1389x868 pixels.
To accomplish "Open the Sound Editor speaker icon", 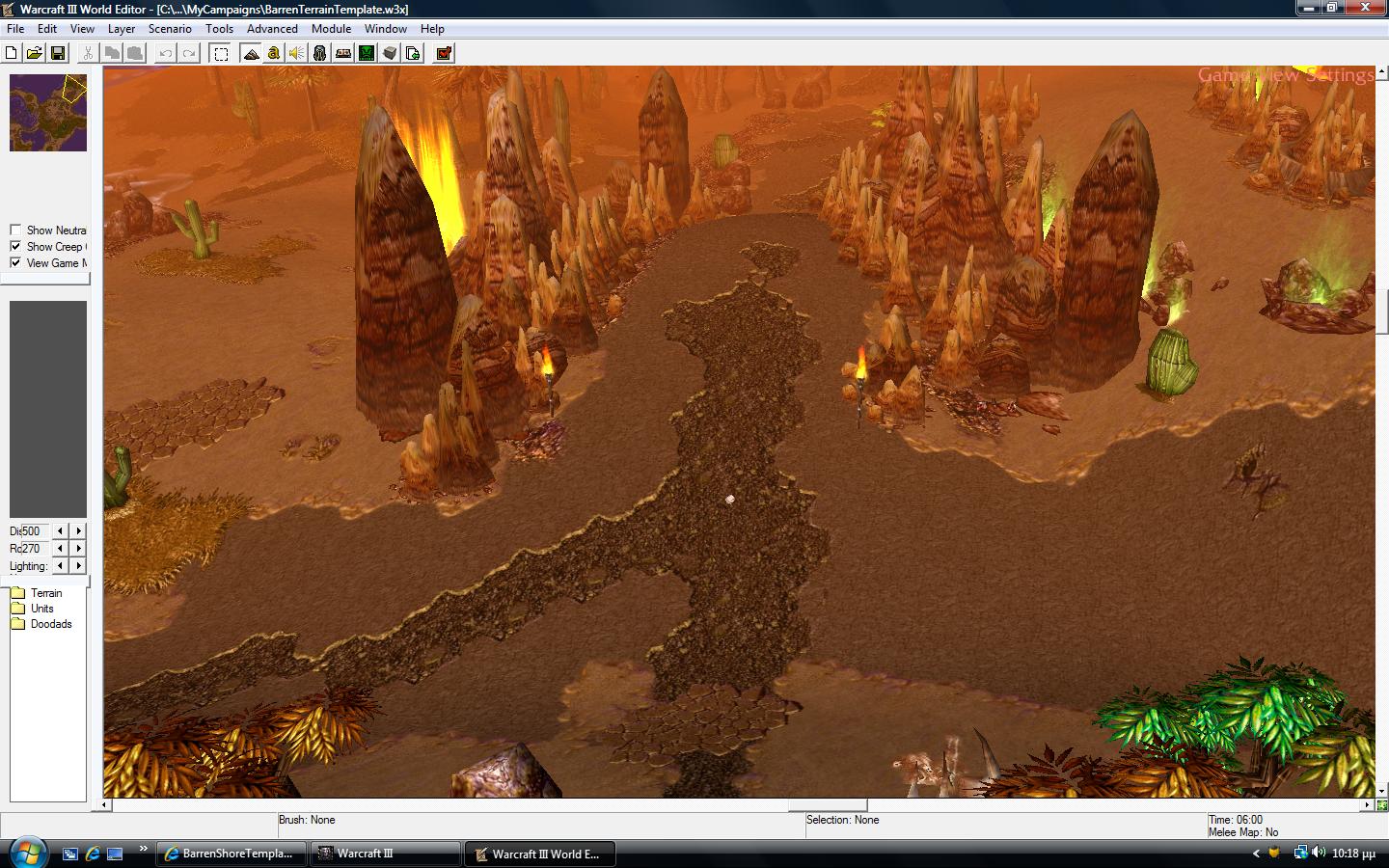I will click(x=297, y=53).
